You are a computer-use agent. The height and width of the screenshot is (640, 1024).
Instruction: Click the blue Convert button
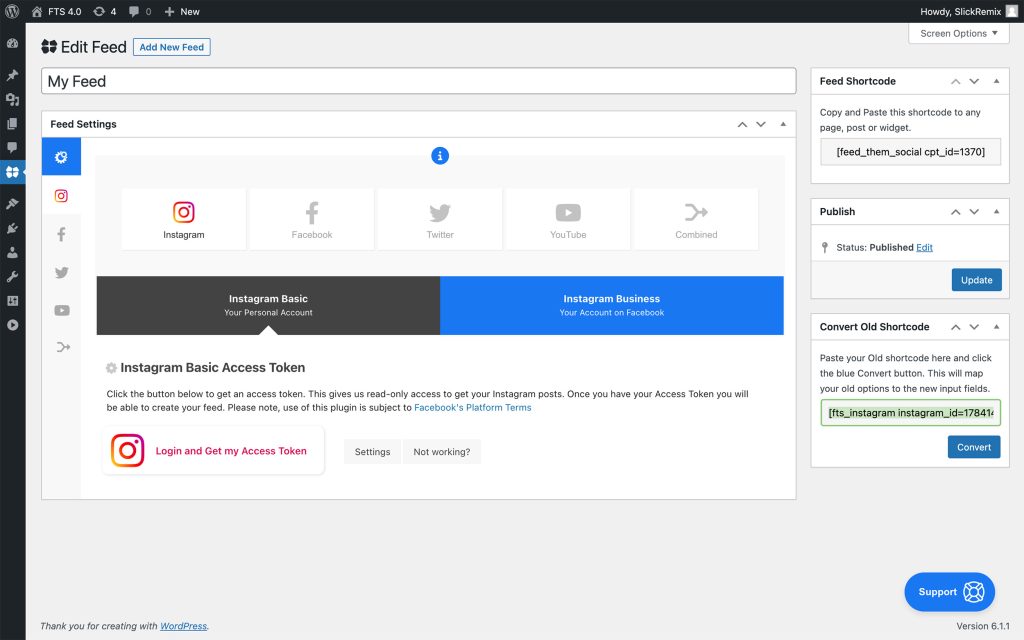pyautogui.click(x=974, y=447)
